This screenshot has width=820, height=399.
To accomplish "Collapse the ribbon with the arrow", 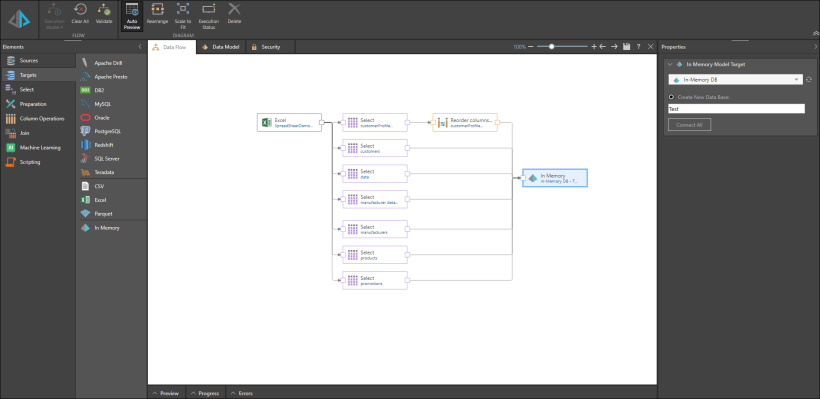I will pyautogui.click(x=815, y=33).
